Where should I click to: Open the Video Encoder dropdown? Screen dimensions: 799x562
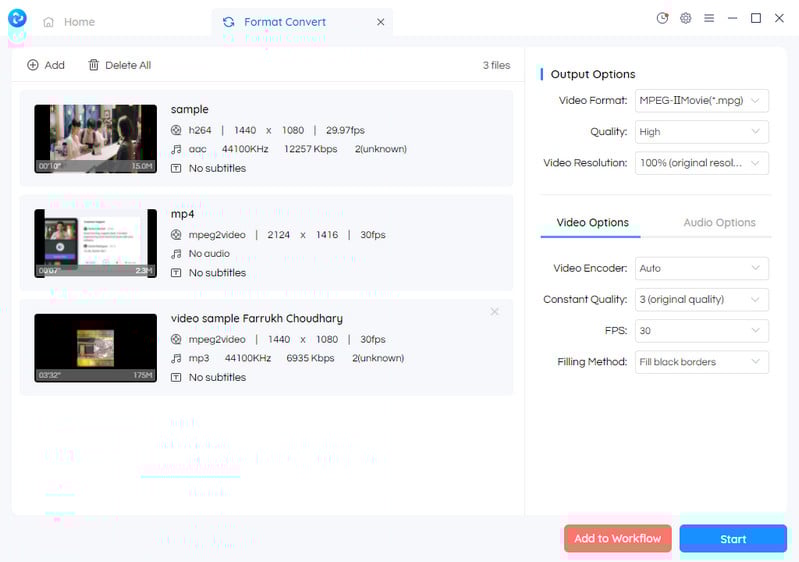pos(702,268)
